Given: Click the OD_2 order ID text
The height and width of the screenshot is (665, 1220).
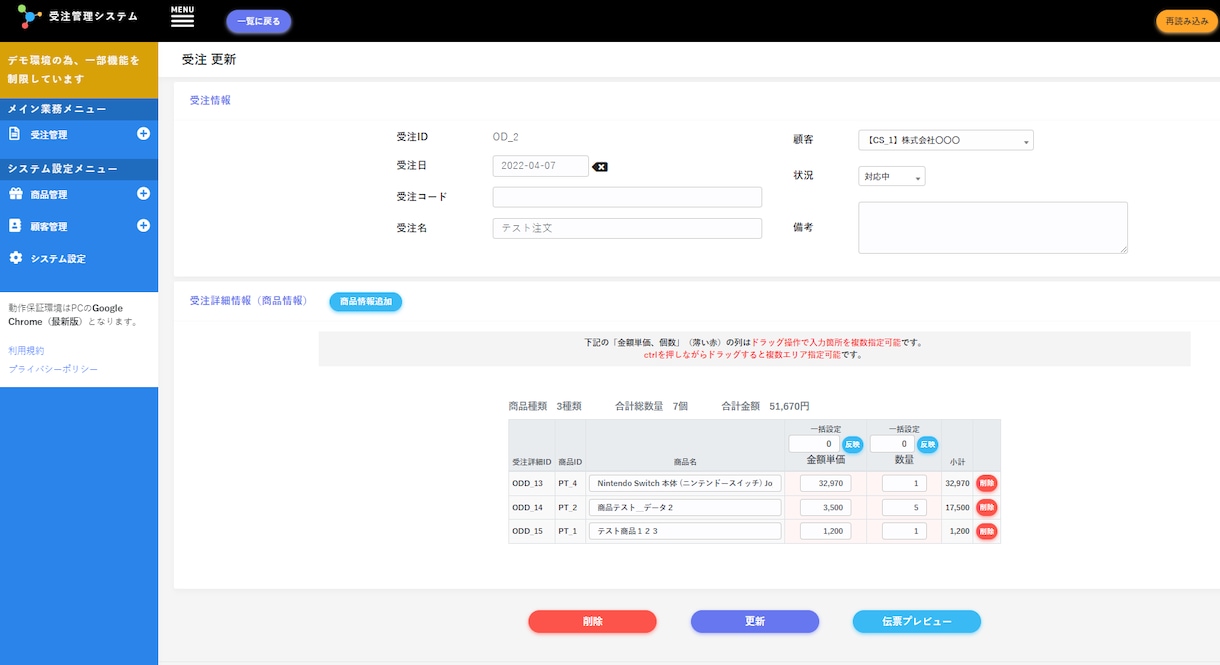Looking at the screenshot, I should 506,137.
